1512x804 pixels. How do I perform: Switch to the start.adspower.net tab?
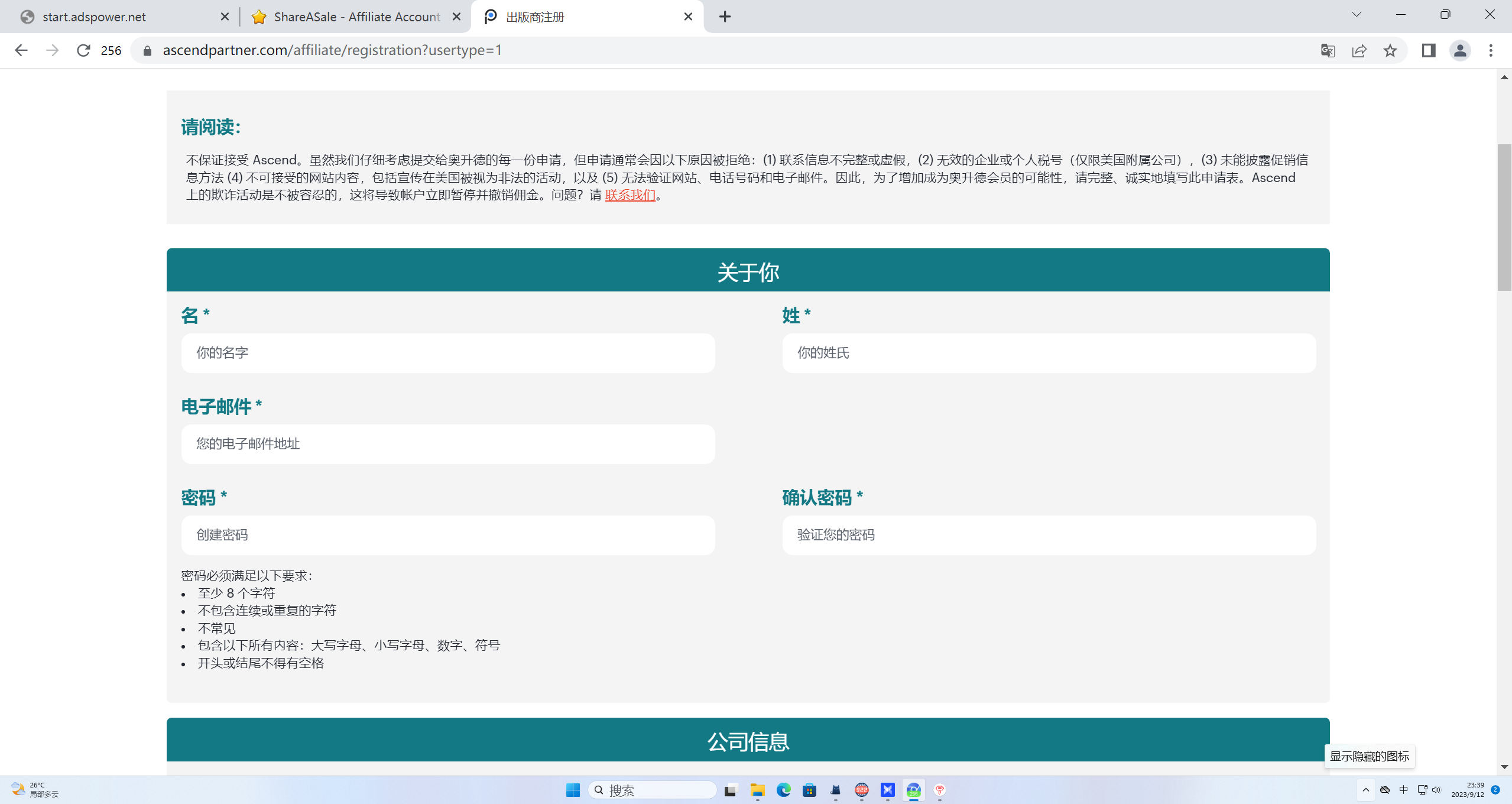pyautogui.click(x=118, y=17)
